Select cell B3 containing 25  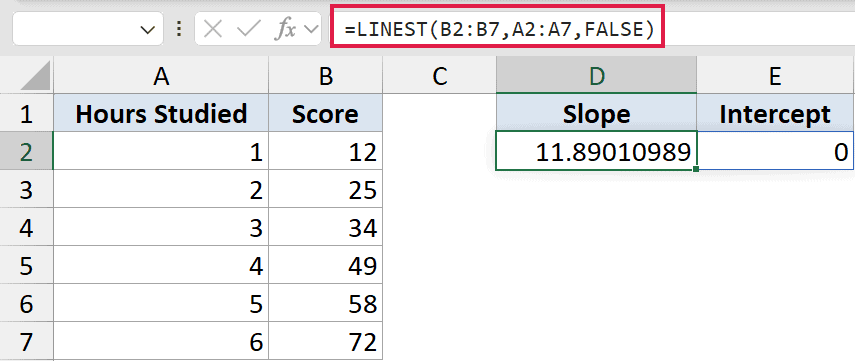coord(326,189)
